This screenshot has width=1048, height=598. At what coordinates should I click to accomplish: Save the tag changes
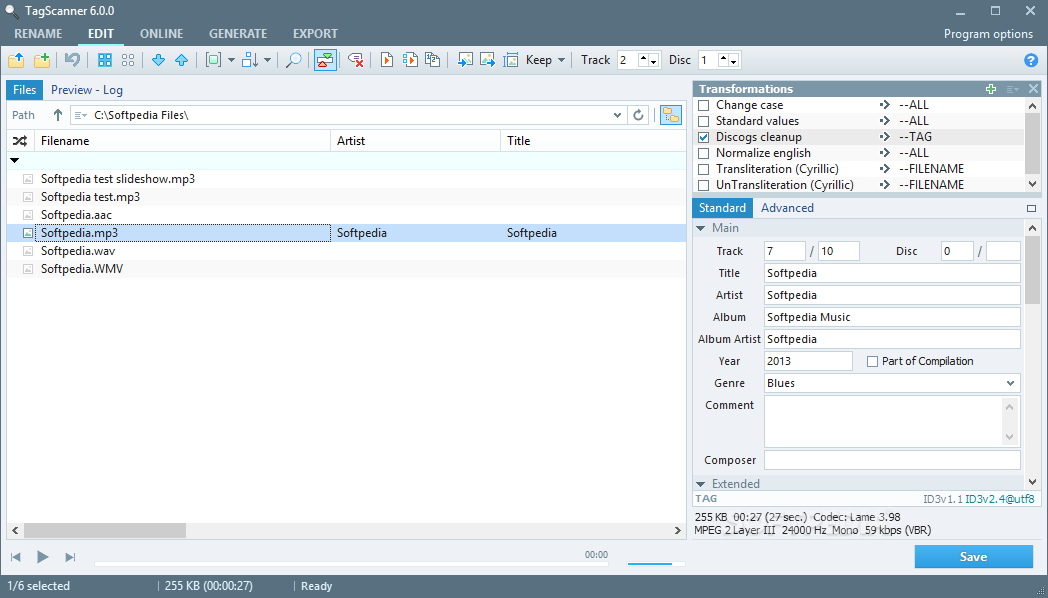pos(974,557)
